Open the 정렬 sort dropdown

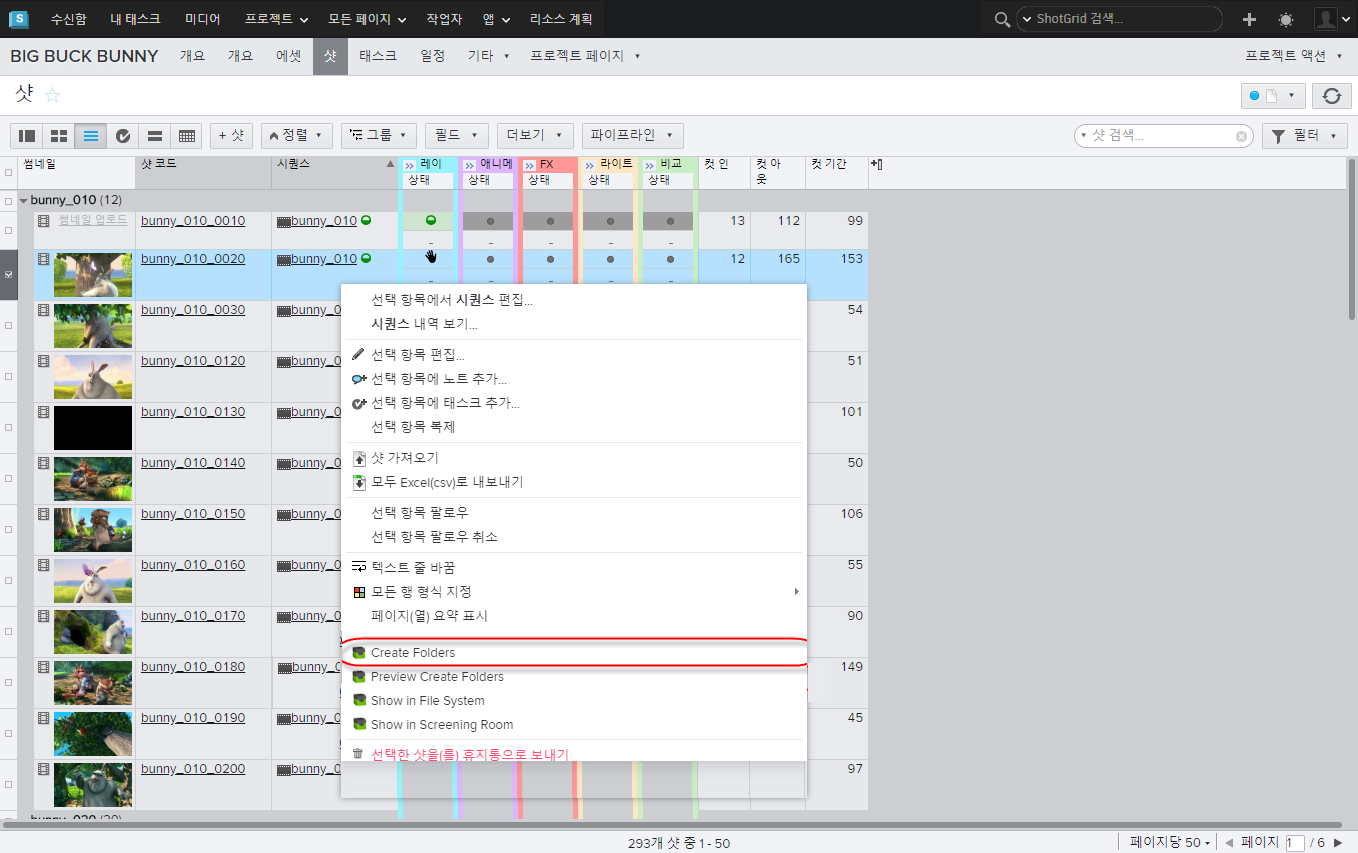[x=297, y=135]
